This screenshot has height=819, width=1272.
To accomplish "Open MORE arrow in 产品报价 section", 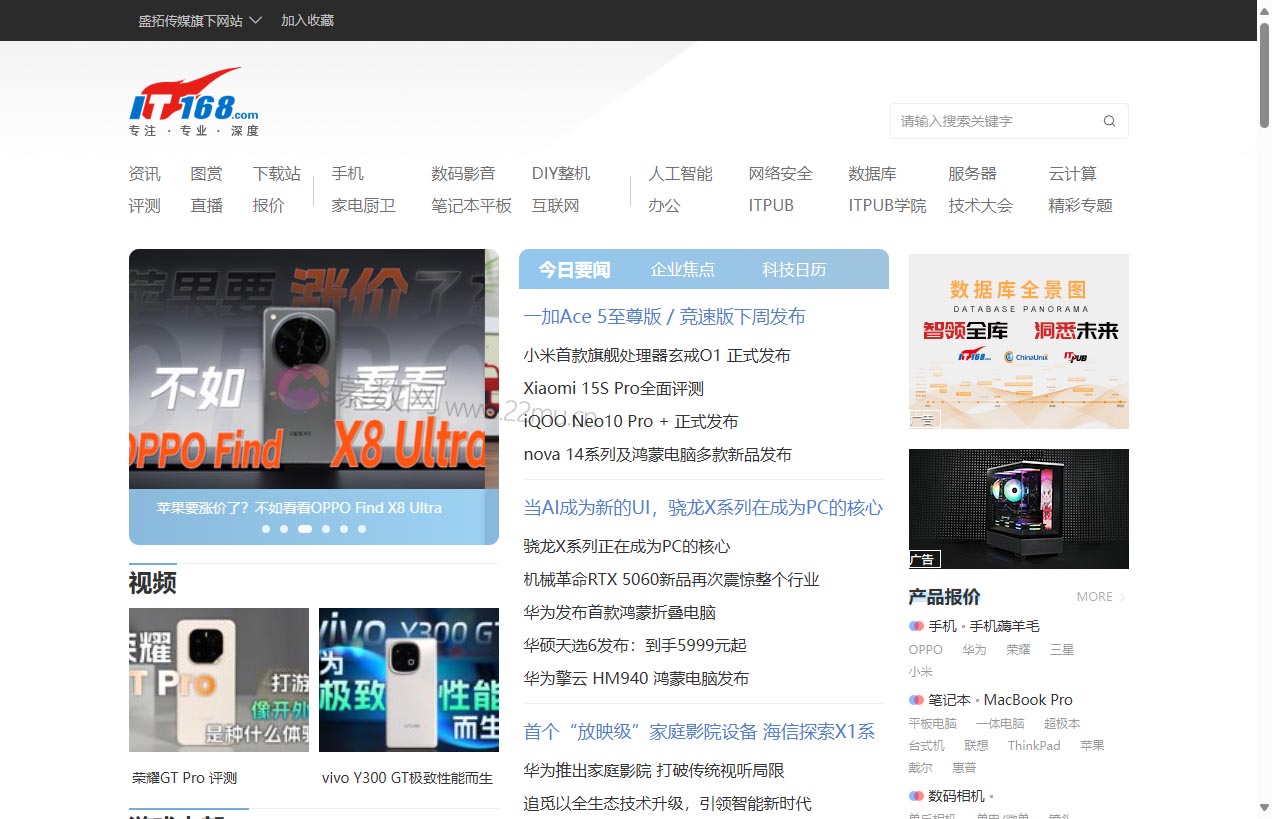I will point(1101,597).
